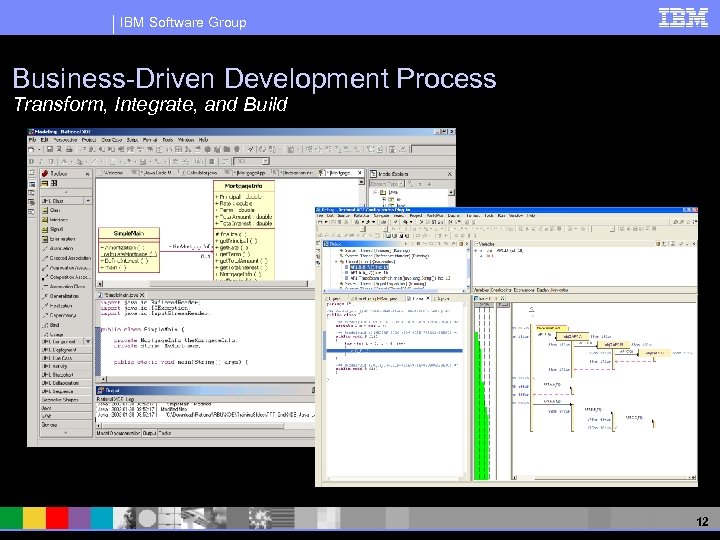Select Realization tool in Toolbox
Image resolution: width=720 pixels, height=540 pixels.
tap(57, 306)
